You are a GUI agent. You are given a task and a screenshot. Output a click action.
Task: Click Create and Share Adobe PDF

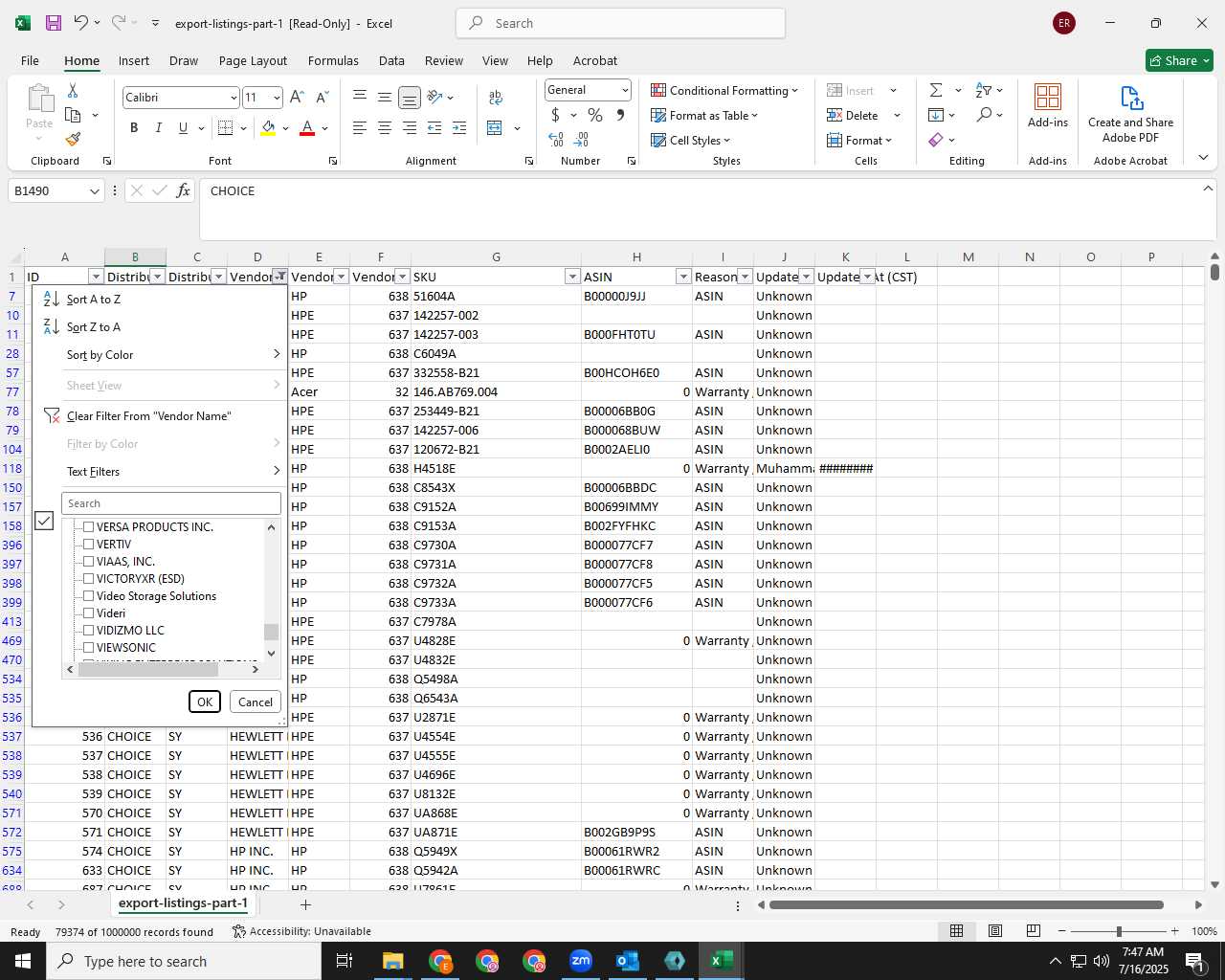point(1130,114)
